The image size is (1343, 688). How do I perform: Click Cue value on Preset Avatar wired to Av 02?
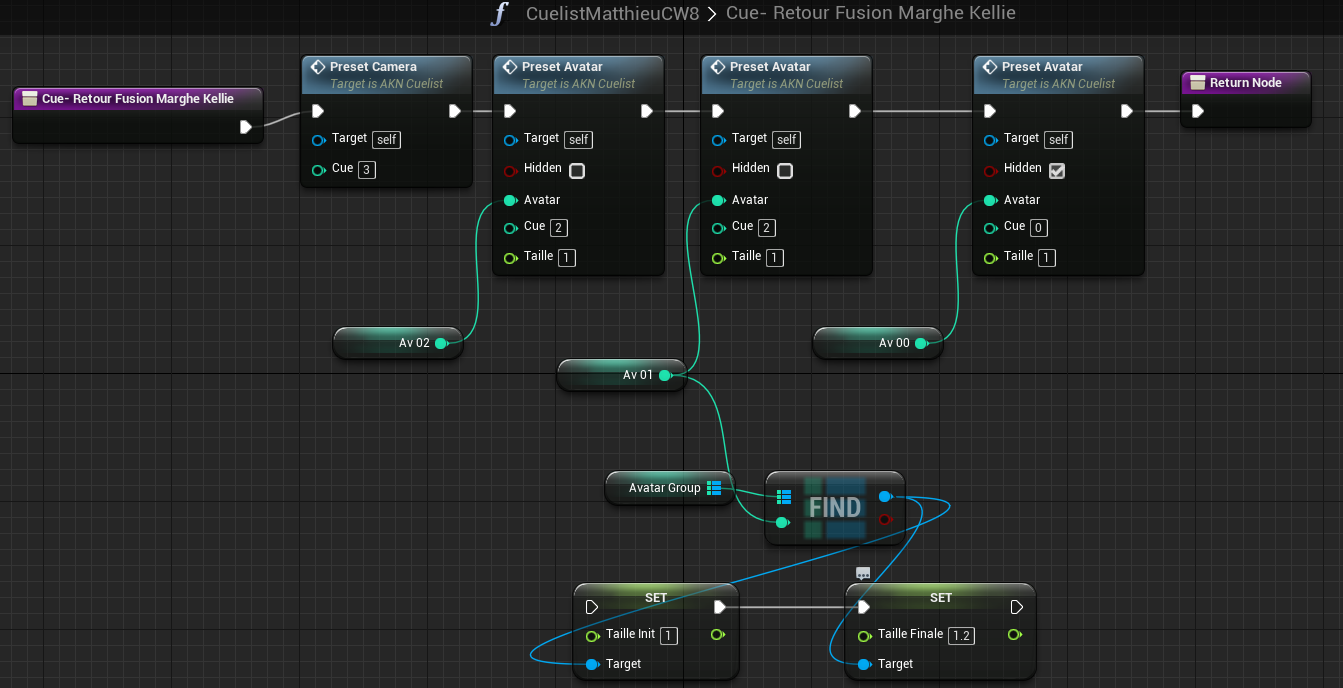click(x=559, y=228)
